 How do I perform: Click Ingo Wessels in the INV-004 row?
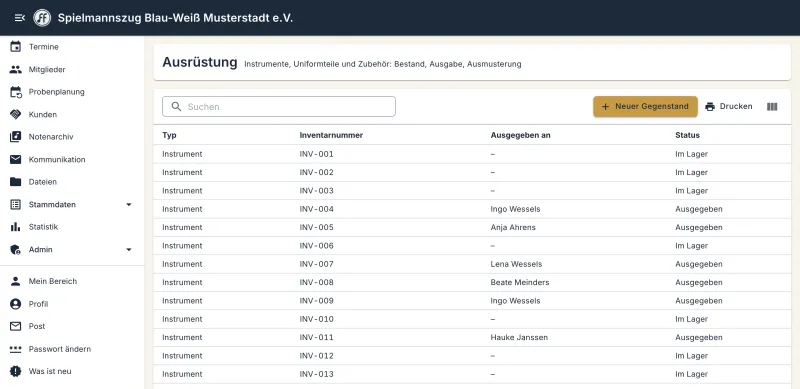[515, 209]
